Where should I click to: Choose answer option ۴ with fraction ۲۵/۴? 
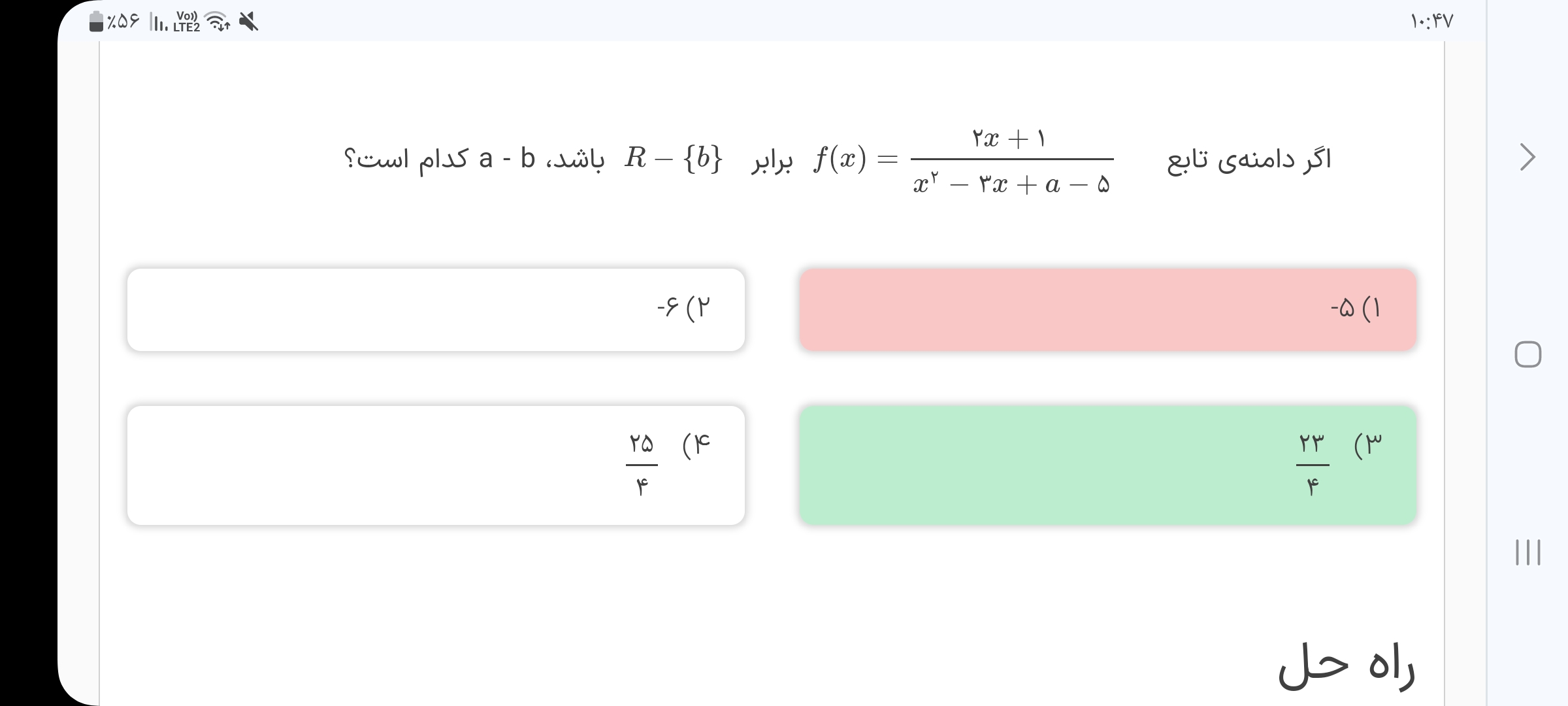coord(436,465)
